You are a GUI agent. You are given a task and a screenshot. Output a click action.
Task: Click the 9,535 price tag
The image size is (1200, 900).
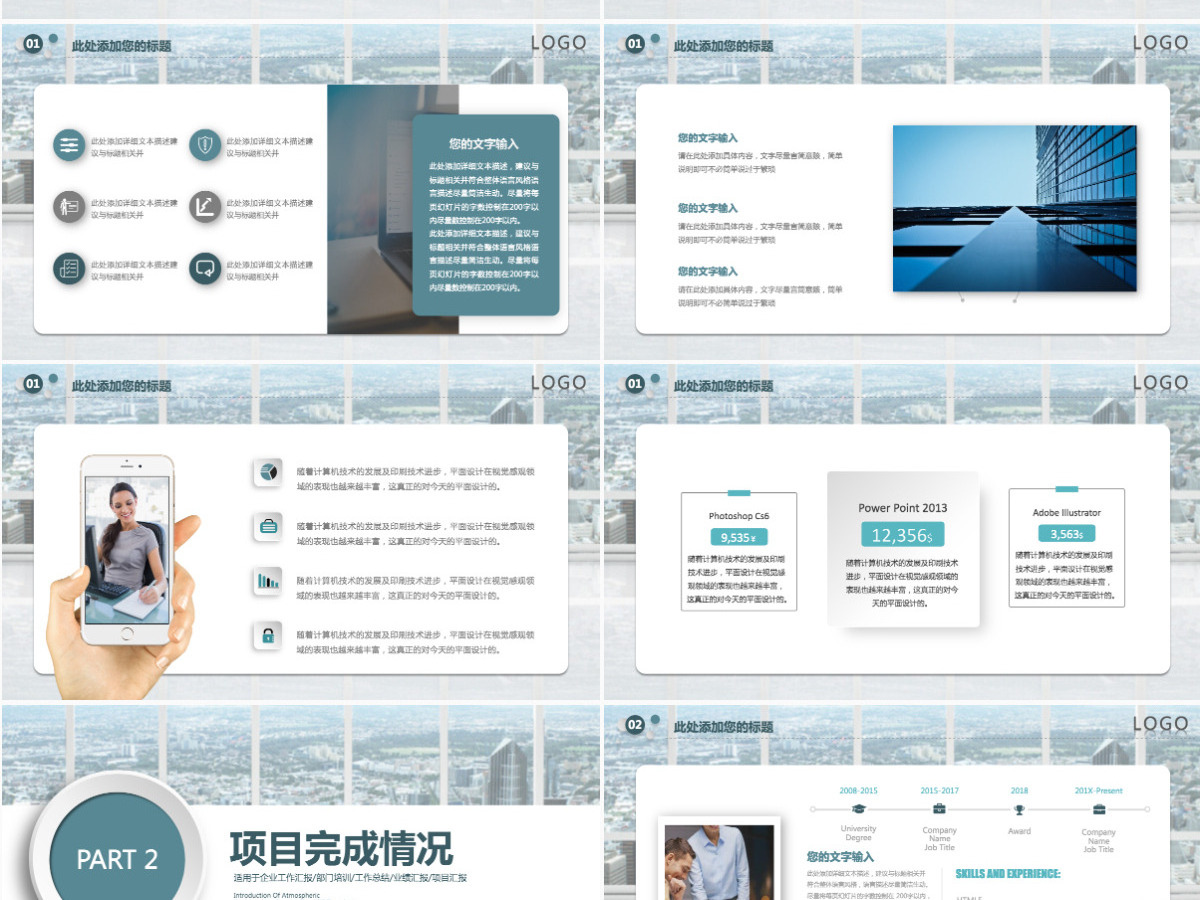click(739, 537)
